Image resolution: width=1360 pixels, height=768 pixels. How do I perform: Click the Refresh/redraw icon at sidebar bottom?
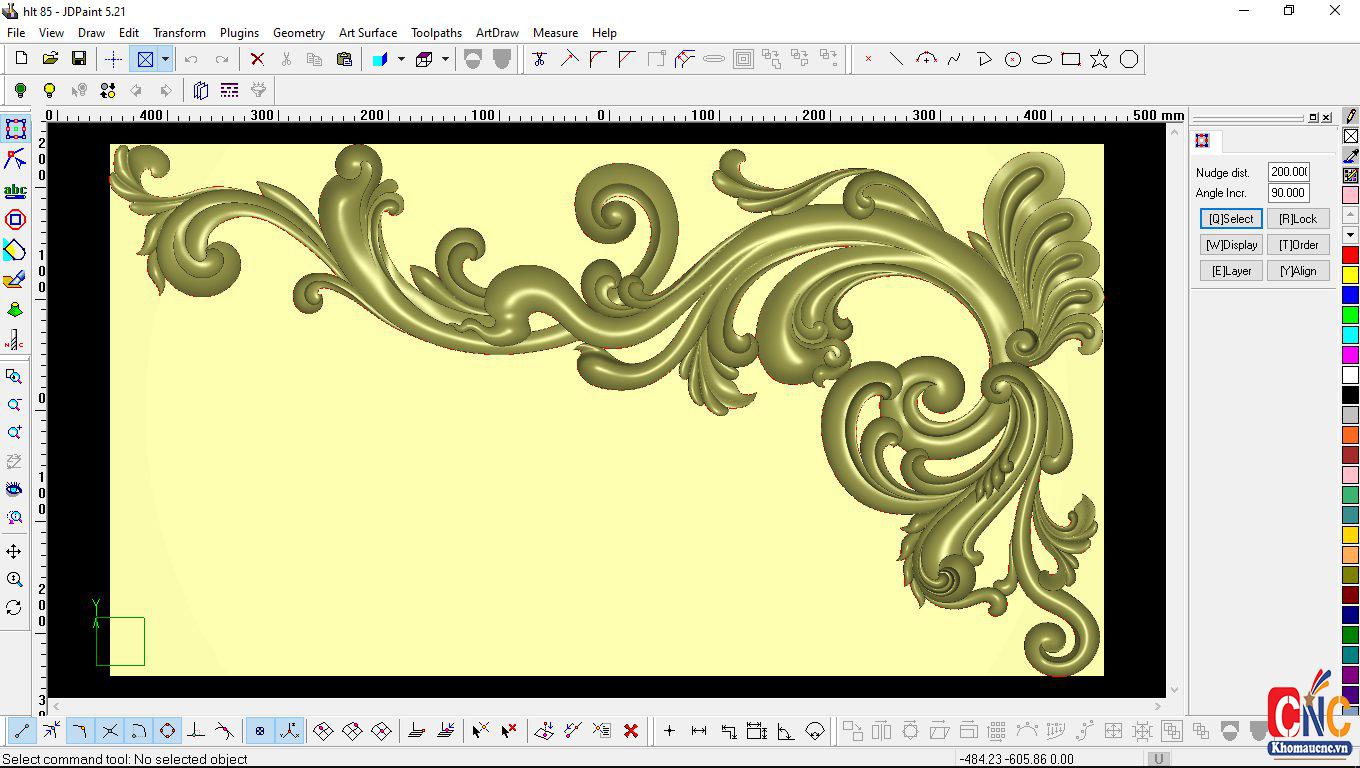pos(16,607)
